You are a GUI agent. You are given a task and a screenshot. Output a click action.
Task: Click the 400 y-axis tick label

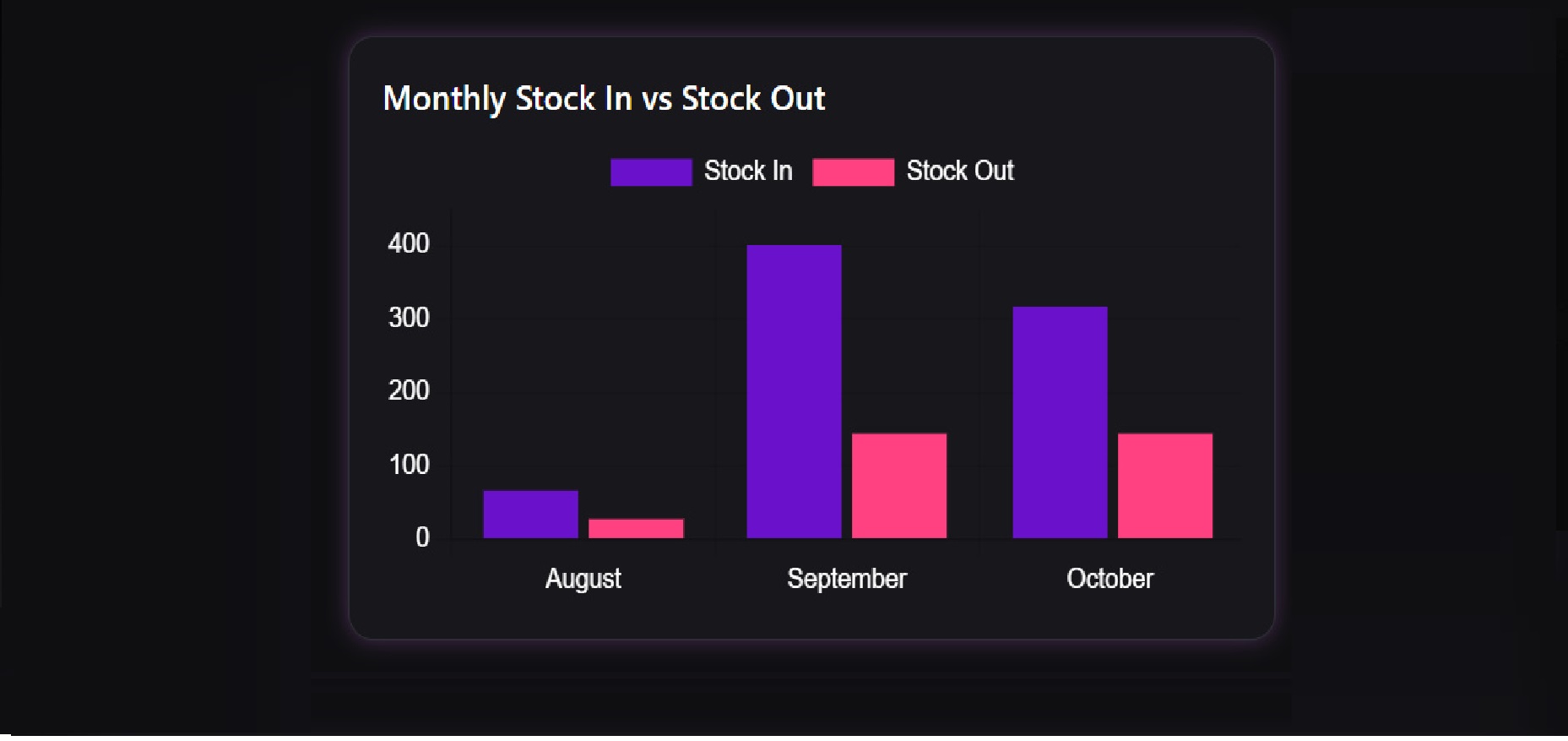coord(409,243)
